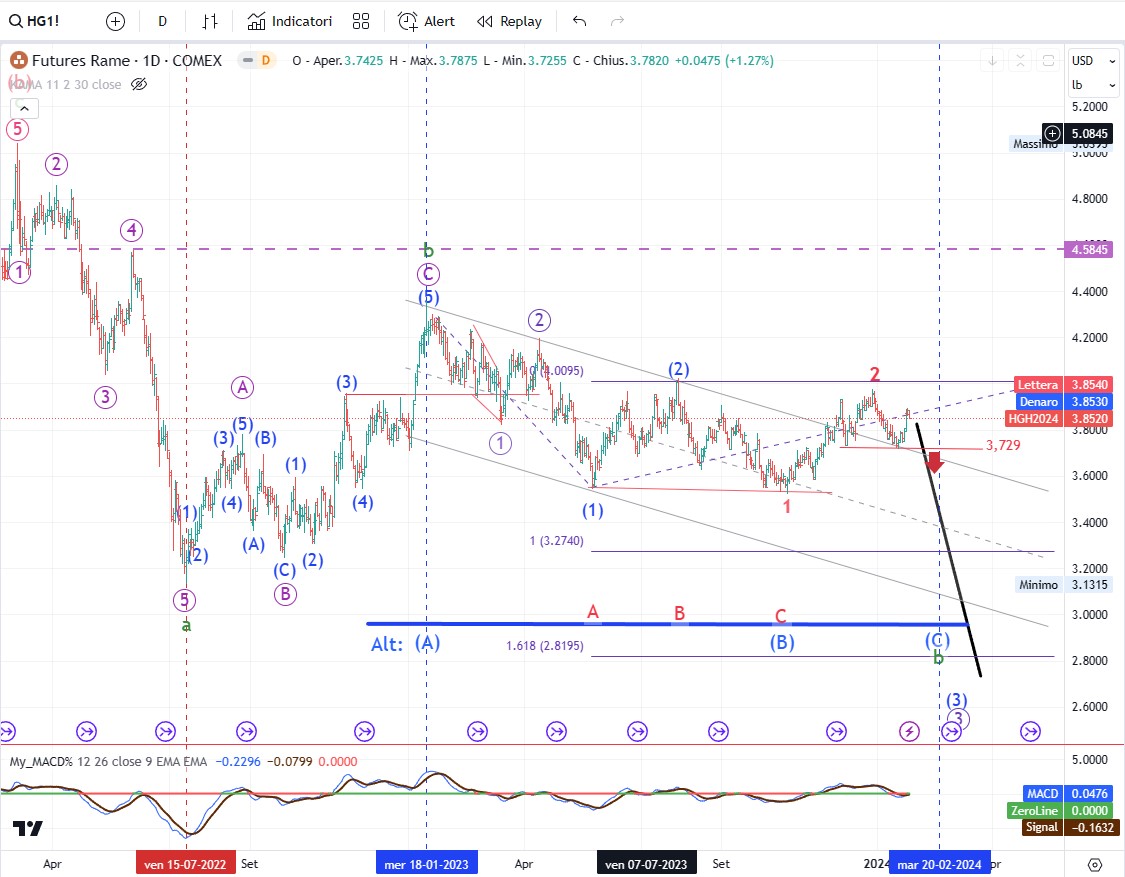Click the green ZeroLine 0.0000 label

pyautogui.click(x=1061, y=811)
